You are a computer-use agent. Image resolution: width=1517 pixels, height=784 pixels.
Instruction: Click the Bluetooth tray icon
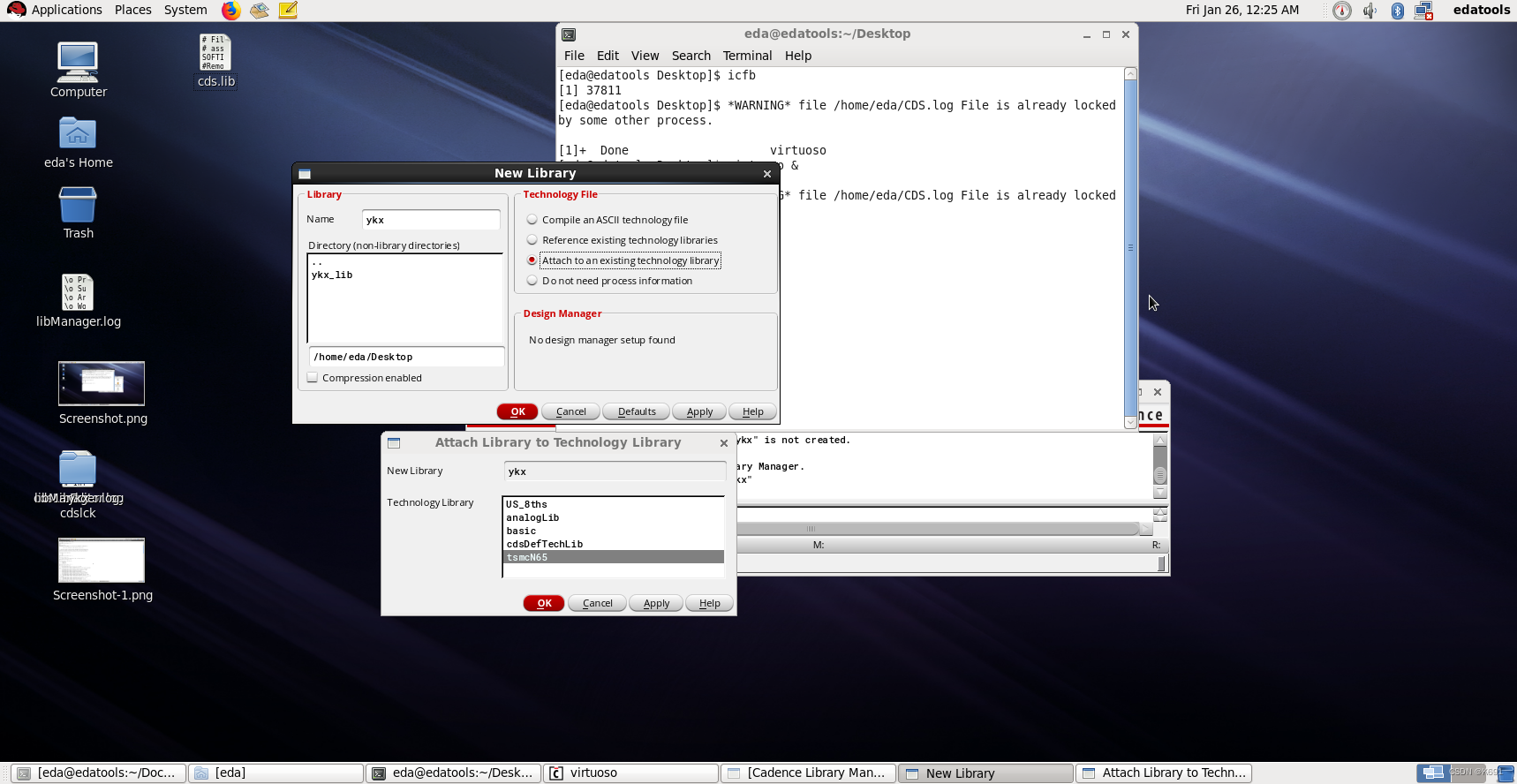pos(1397,11)
